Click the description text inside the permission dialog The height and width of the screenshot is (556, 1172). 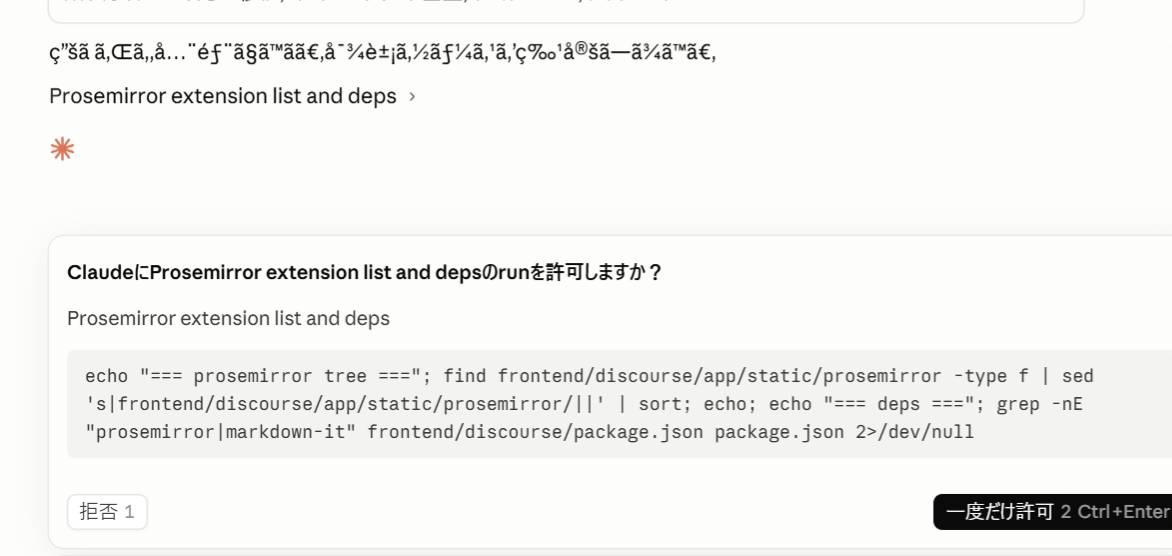pos(228,318)
